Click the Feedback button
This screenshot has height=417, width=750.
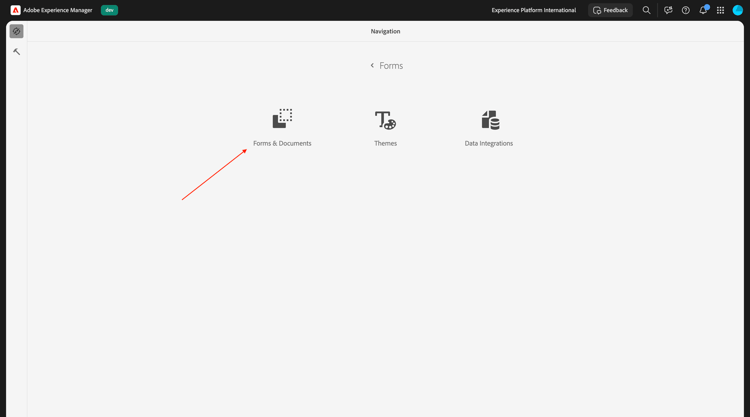610,10
